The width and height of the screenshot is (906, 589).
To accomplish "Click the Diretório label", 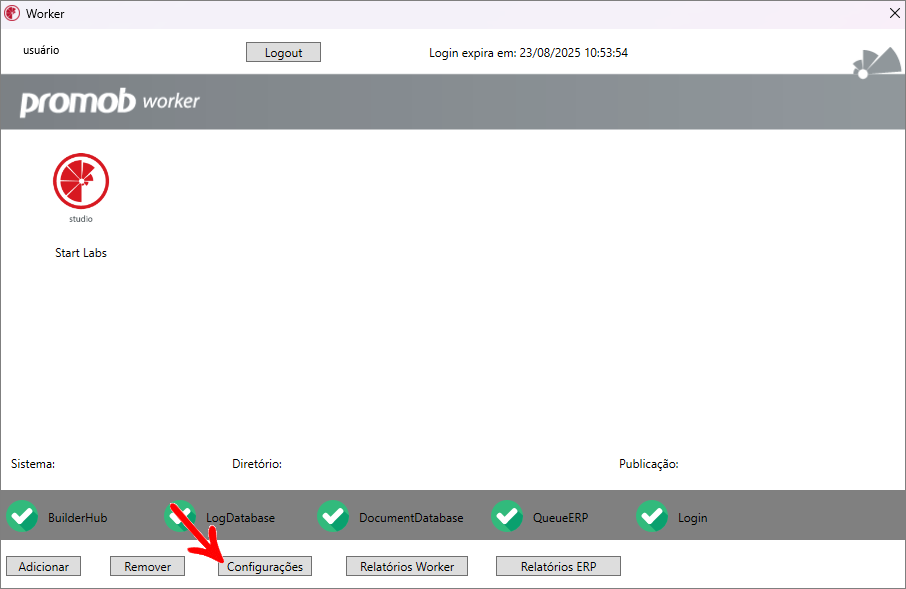I will click(x=257, y=464).
